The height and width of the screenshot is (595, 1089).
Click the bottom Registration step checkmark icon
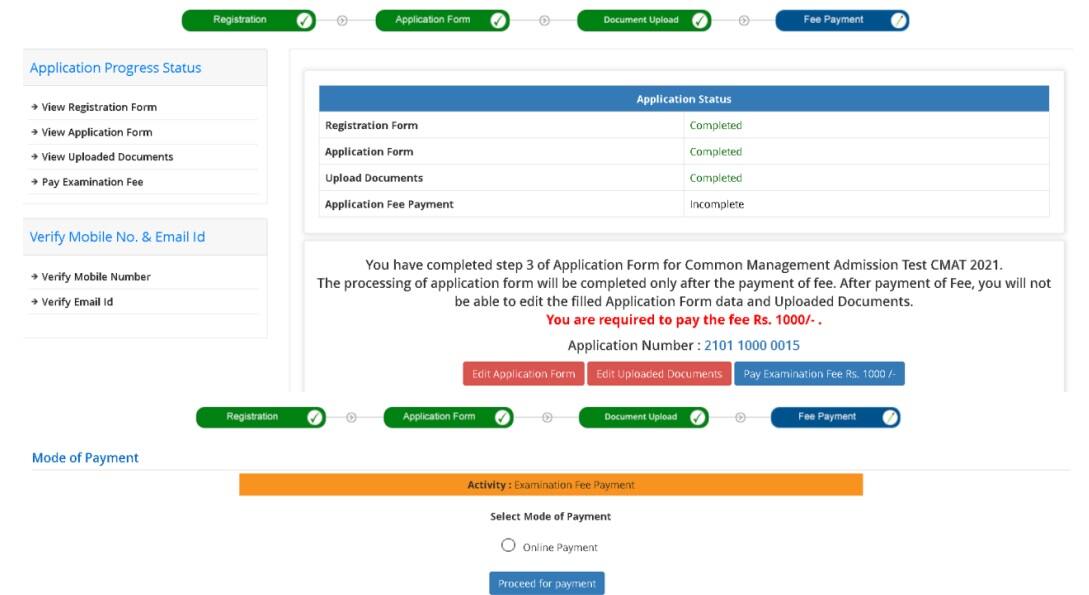coord(315,417)
